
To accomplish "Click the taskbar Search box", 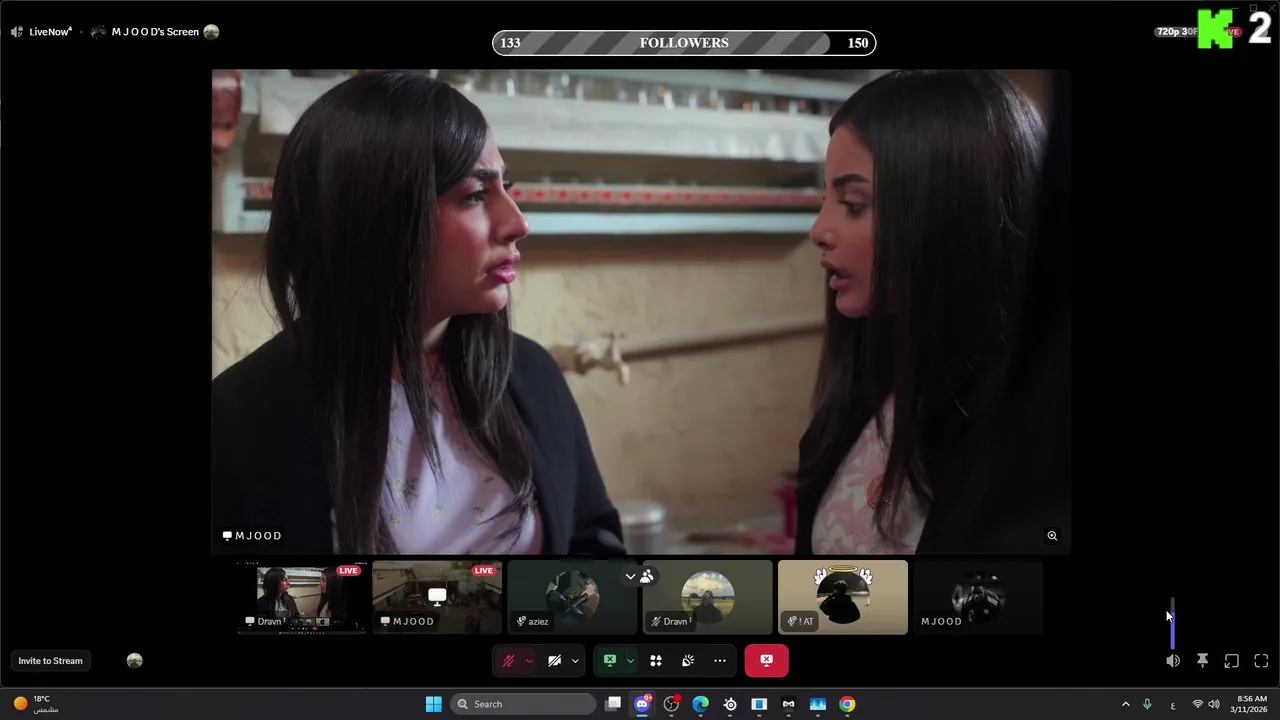I will 524,704.
